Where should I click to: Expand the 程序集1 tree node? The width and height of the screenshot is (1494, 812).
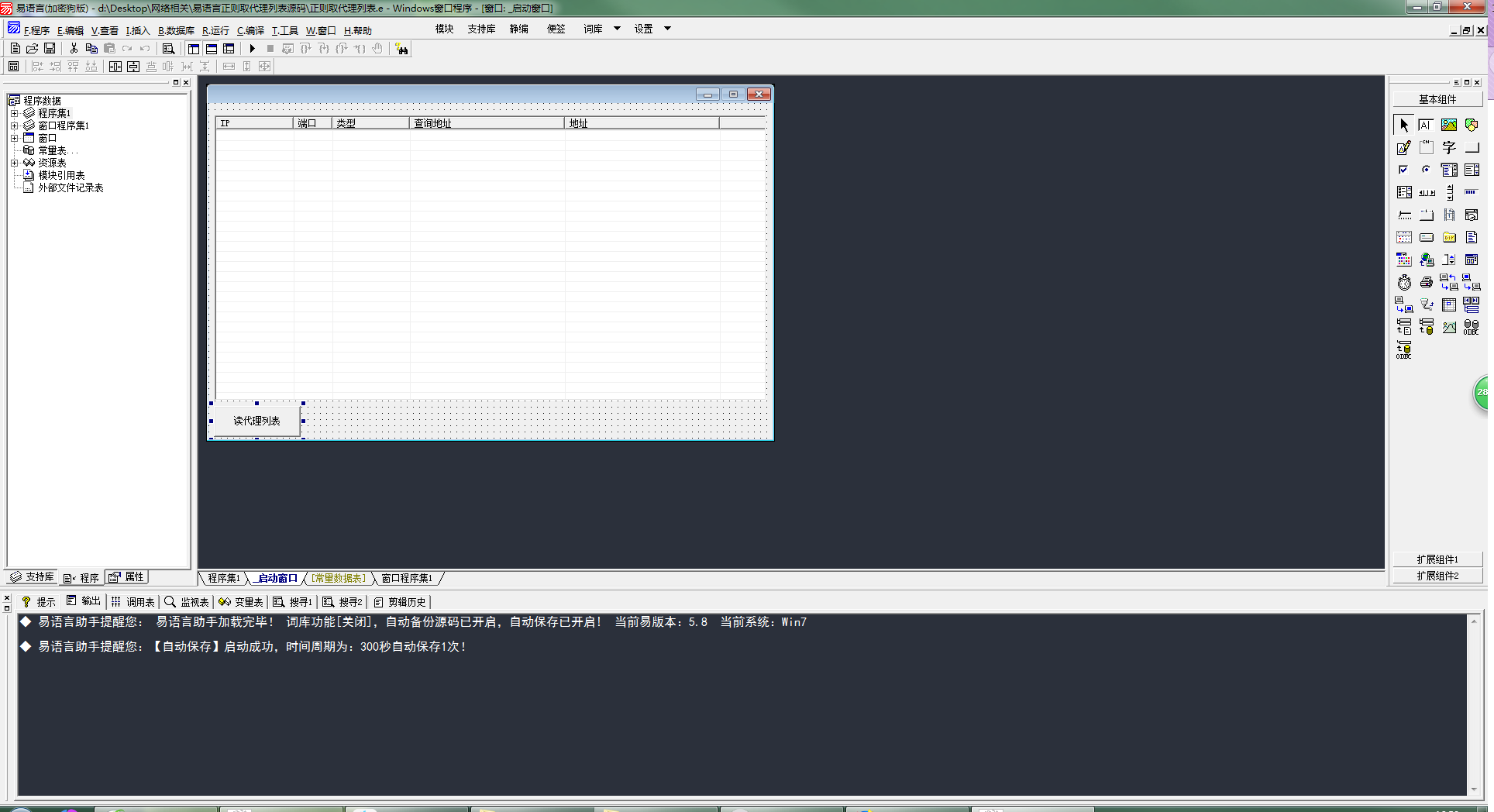pos(14,113)
